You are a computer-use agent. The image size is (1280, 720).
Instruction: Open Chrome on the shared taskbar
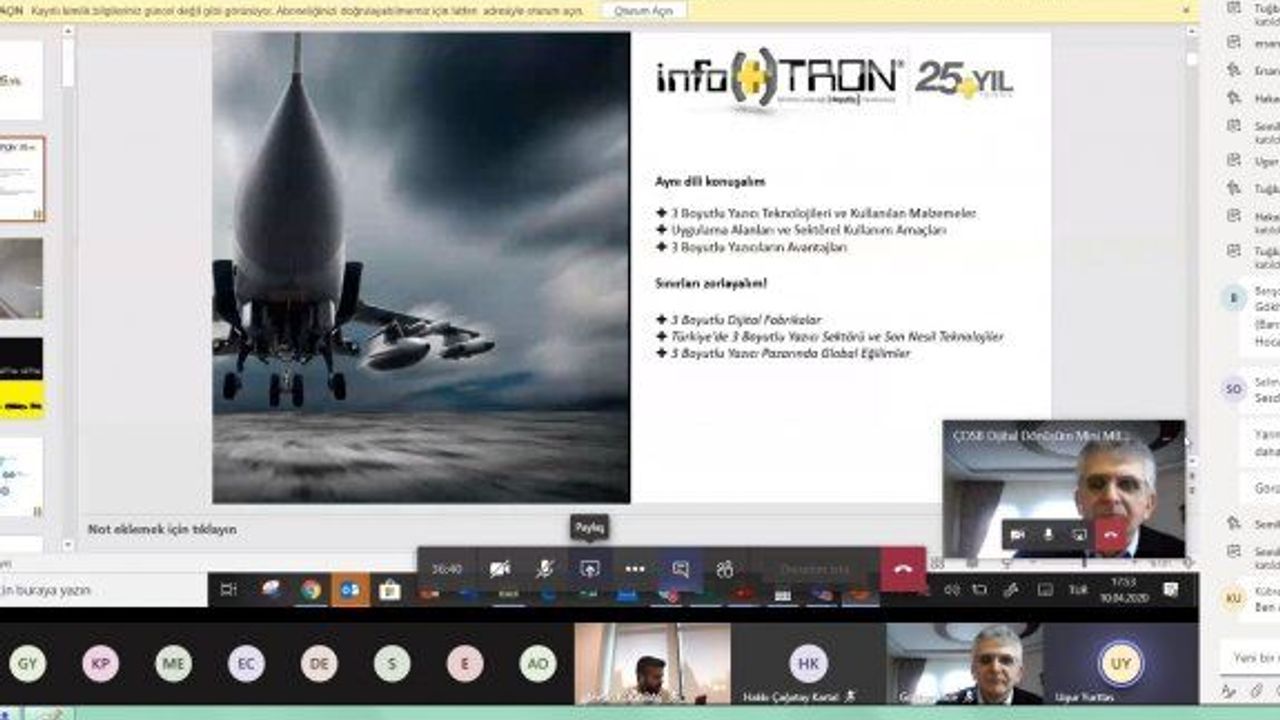click(310, 590)
